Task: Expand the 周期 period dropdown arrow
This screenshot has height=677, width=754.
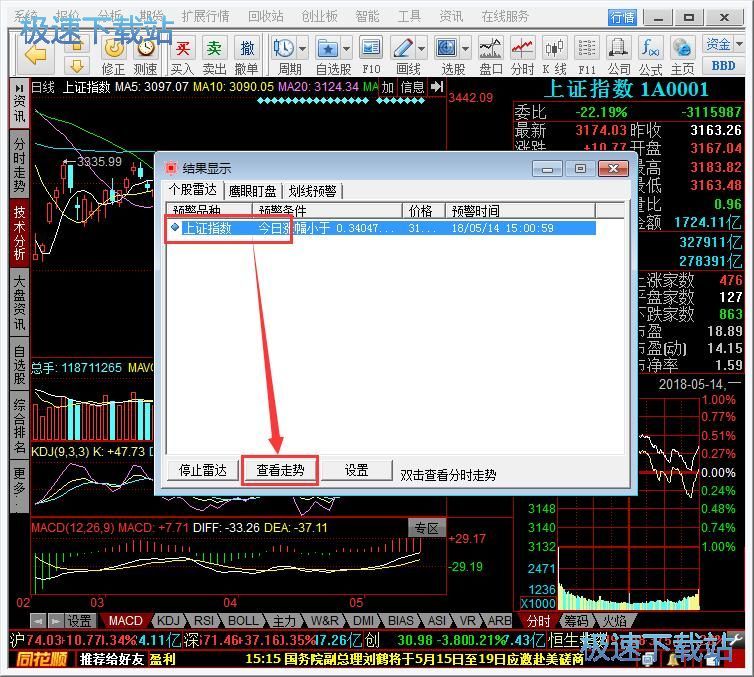Action: [302, 49]
